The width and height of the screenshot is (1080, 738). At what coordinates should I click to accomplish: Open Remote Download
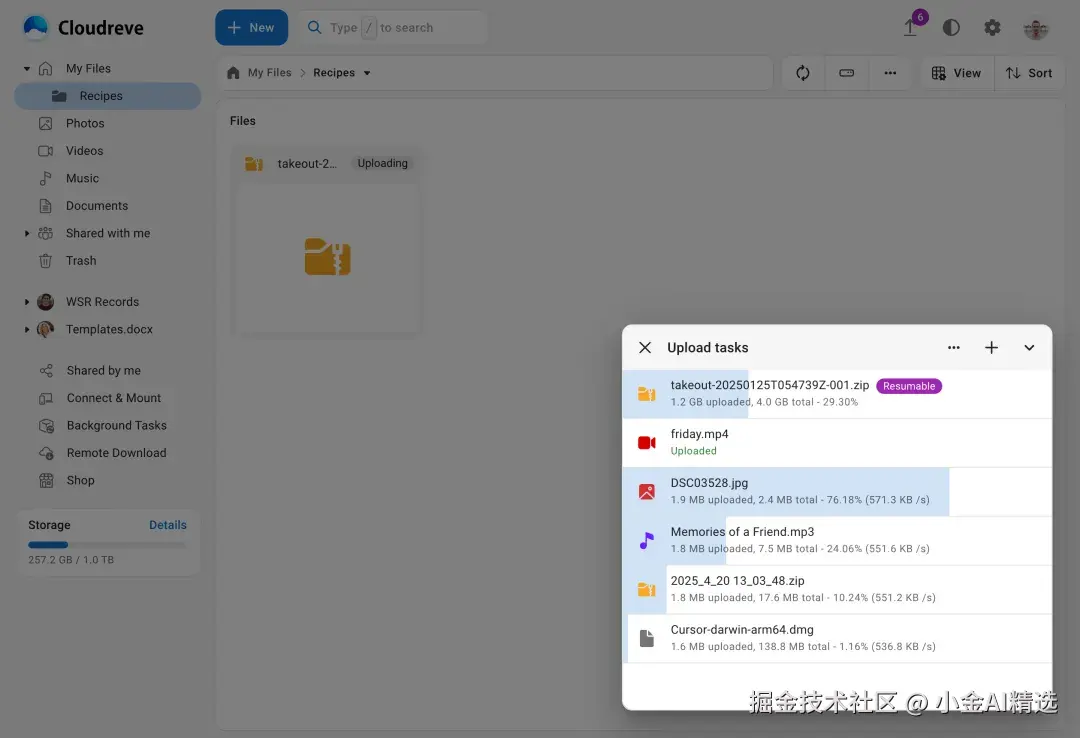(x=116, y=453)
